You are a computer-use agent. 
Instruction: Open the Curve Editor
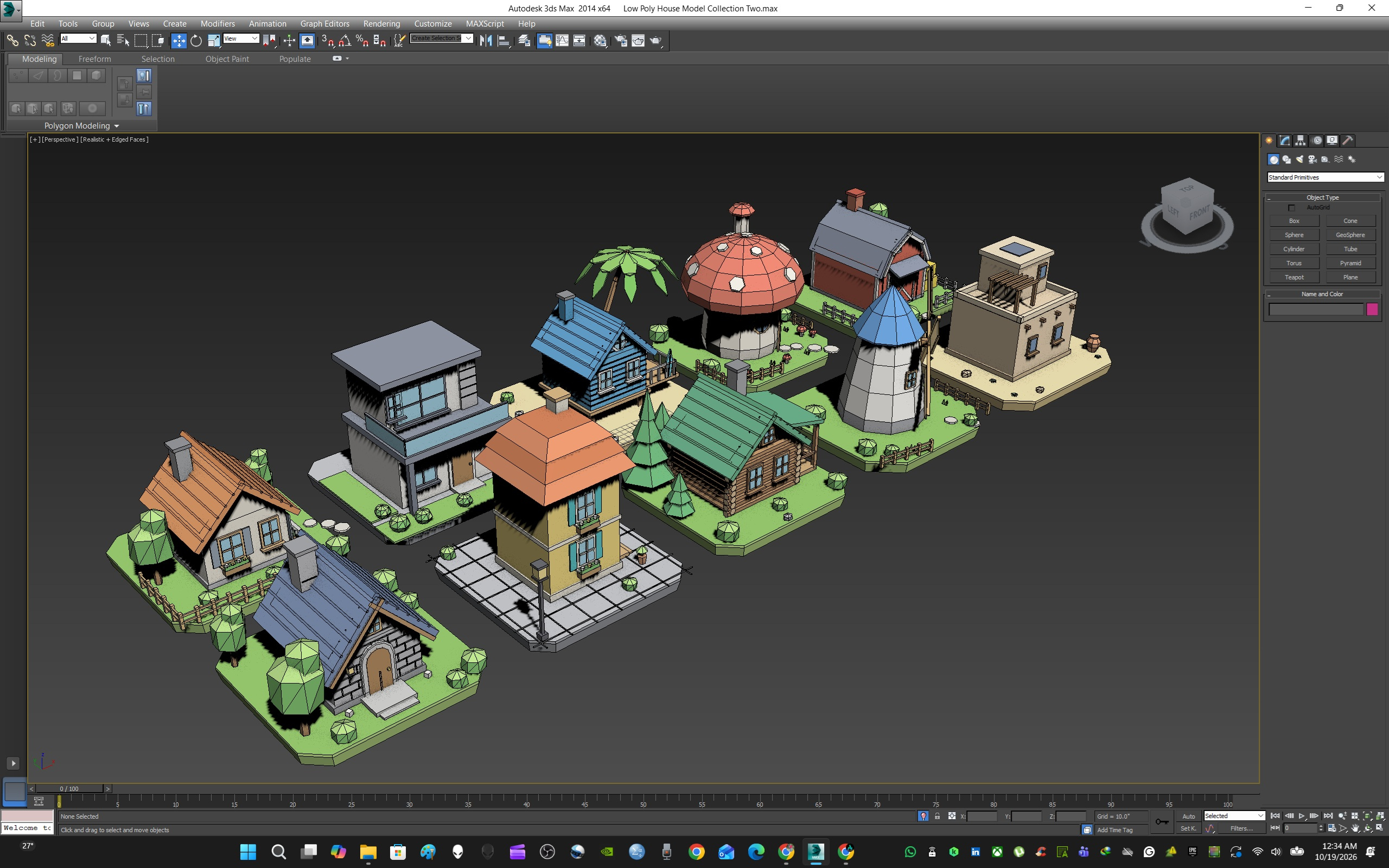point(562,40)
